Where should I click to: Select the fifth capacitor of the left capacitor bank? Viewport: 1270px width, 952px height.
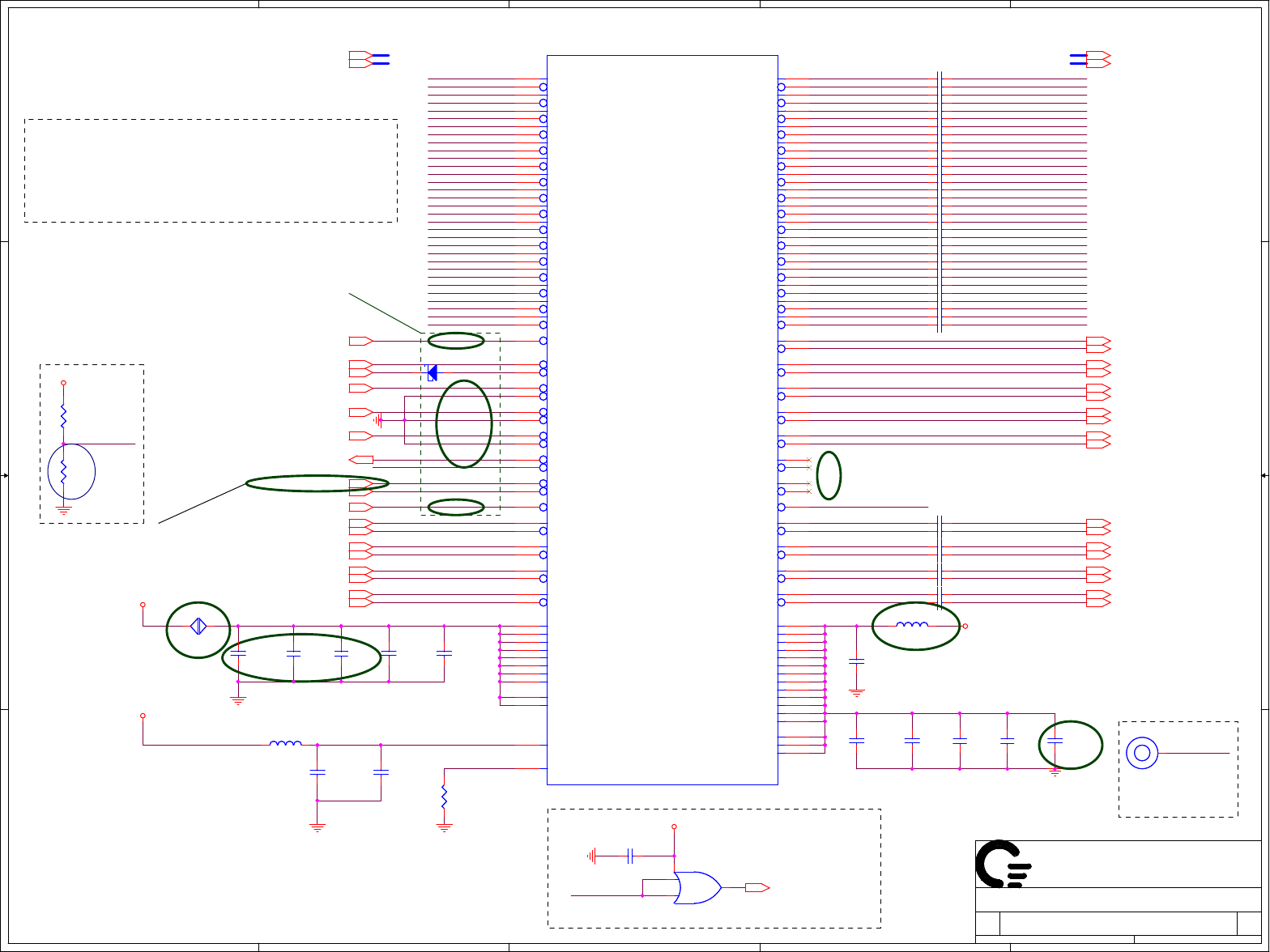pos(444,652)
